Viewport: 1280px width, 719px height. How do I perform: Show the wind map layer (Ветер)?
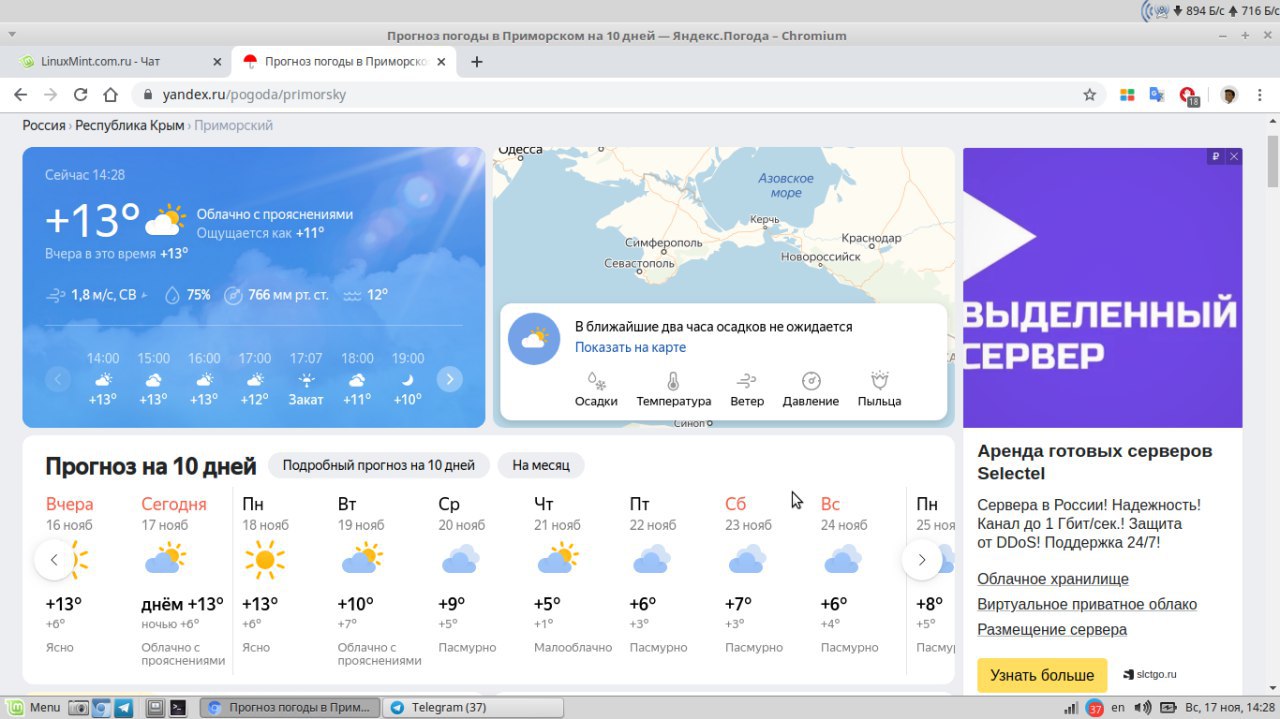tap(747, 389)
